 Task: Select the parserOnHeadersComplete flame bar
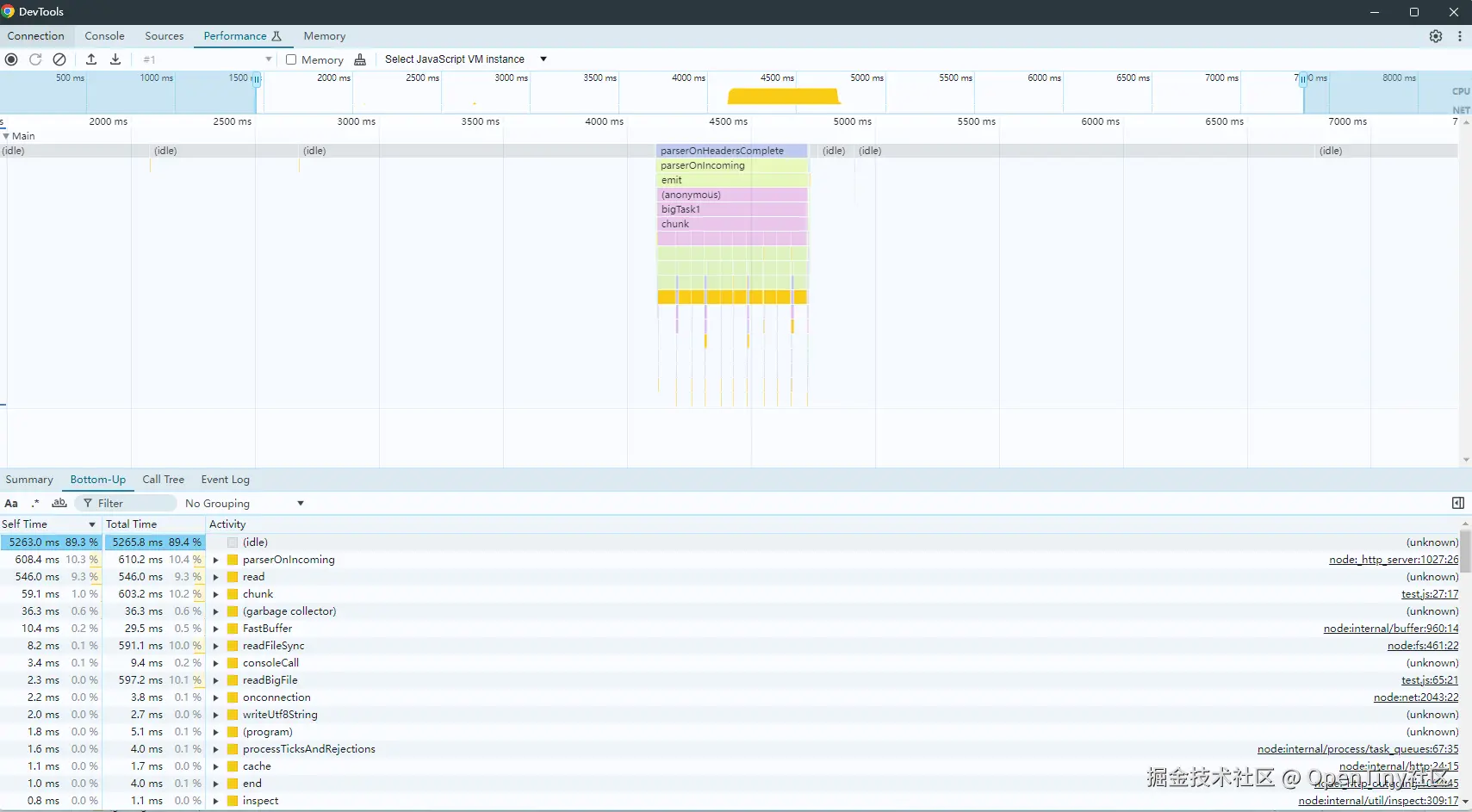coord(732,151)
